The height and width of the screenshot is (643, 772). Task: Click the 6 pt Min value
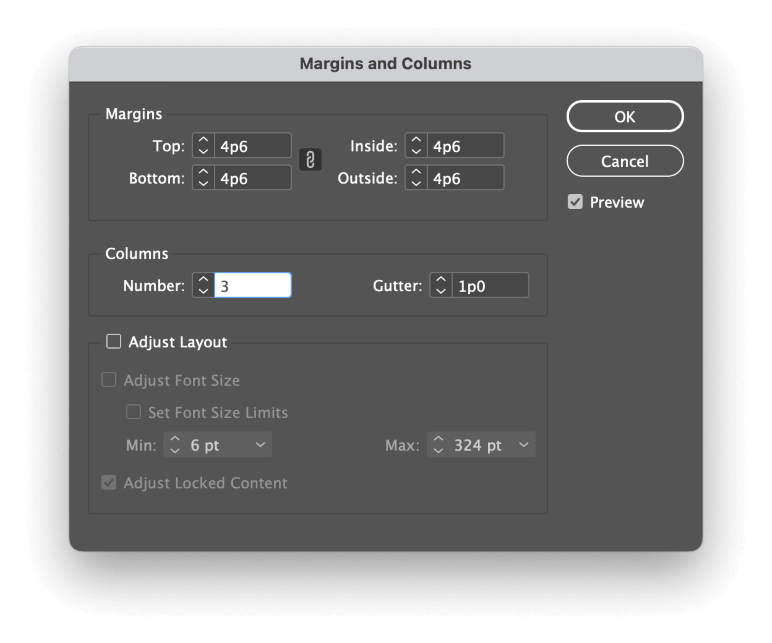205,445
